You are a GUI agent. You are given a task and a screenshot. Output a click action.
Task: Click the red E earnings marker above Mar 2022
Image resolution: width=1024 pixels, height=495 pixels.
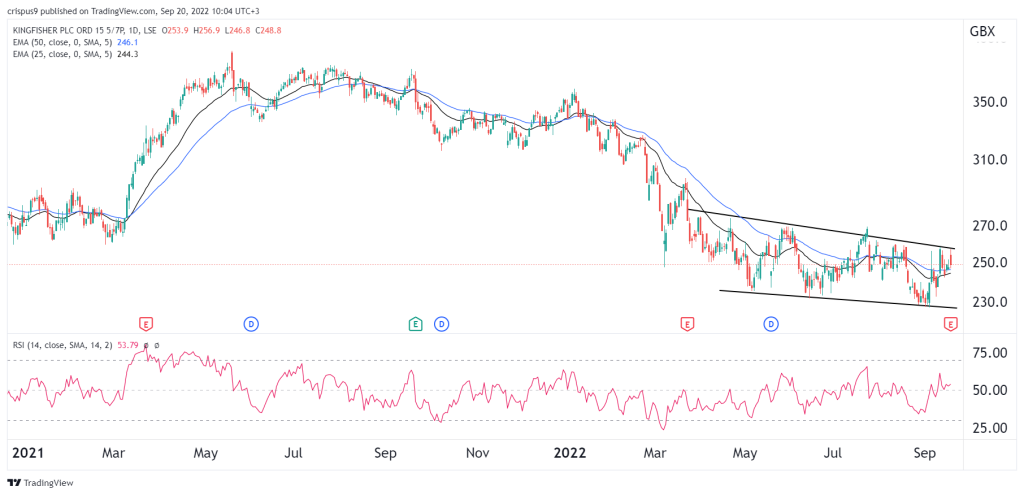click(x=686, y=323)
